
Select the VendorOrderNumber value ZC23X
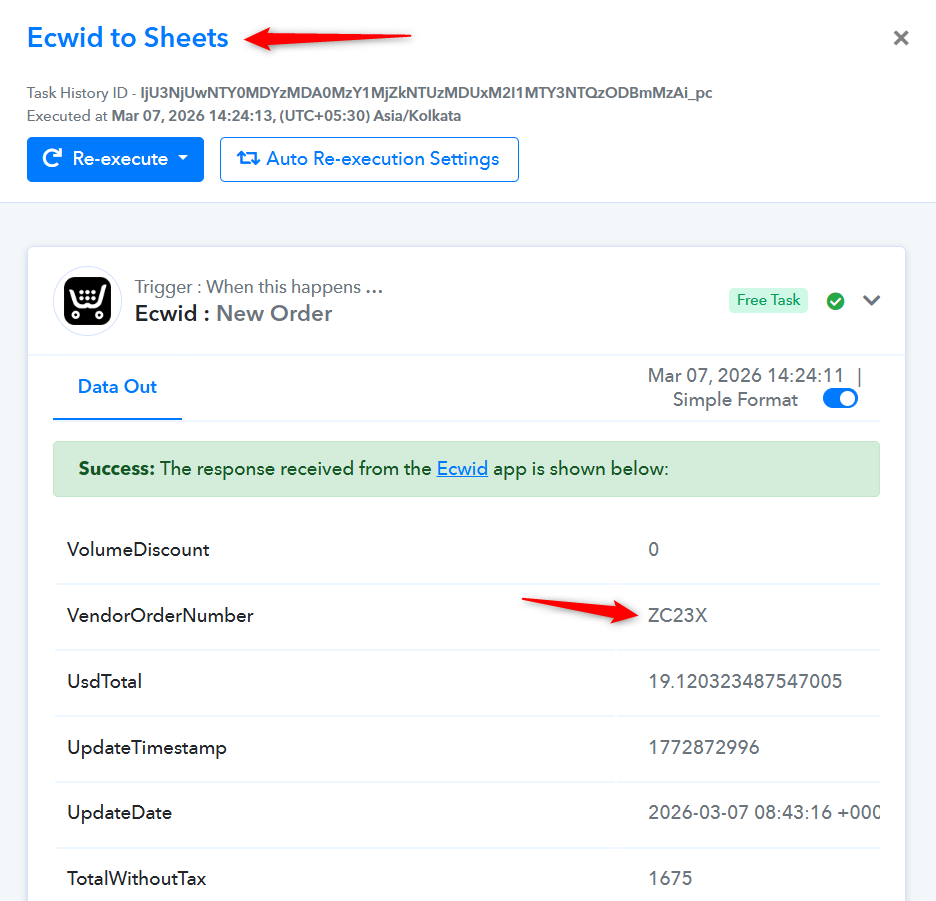[677, 616]
